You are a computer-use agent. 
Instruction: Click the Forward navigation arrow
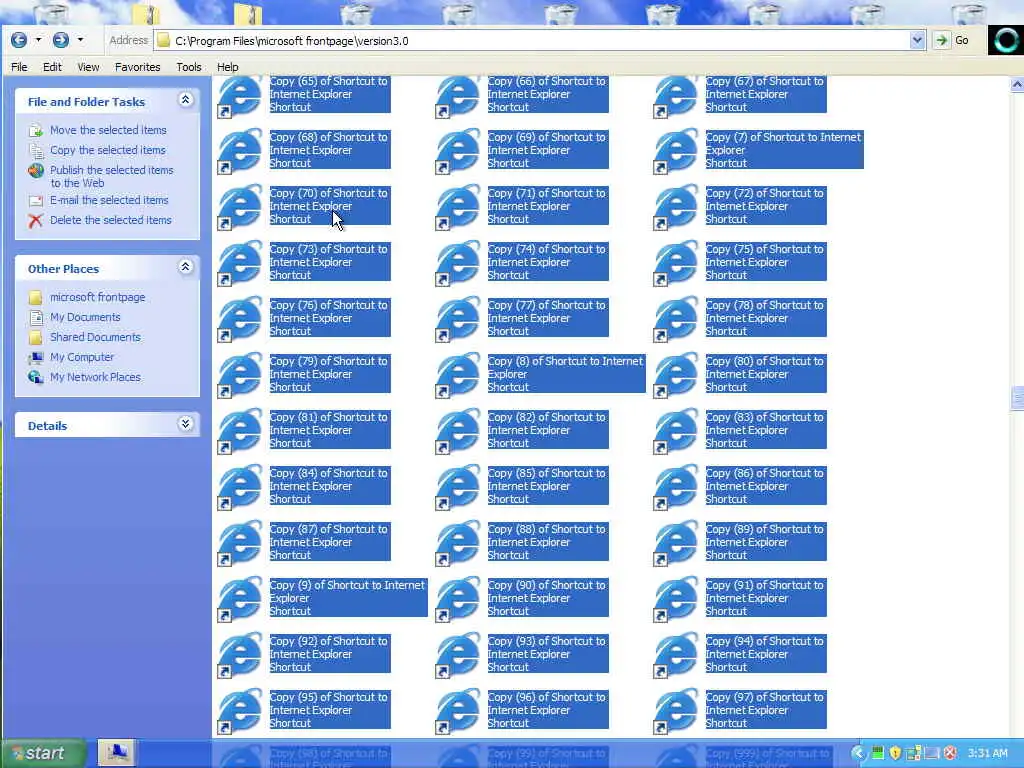(61, 40)
